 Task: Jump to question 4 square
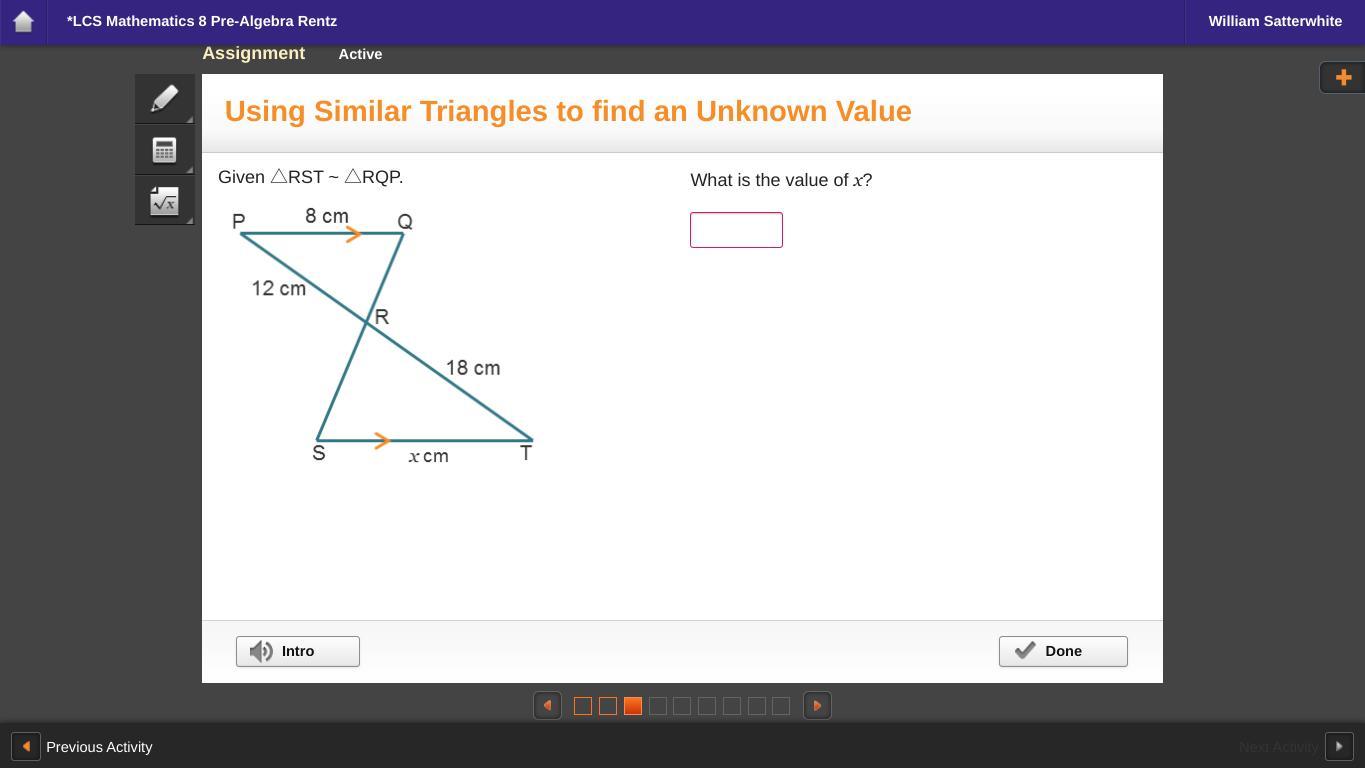tap(658, 706)
